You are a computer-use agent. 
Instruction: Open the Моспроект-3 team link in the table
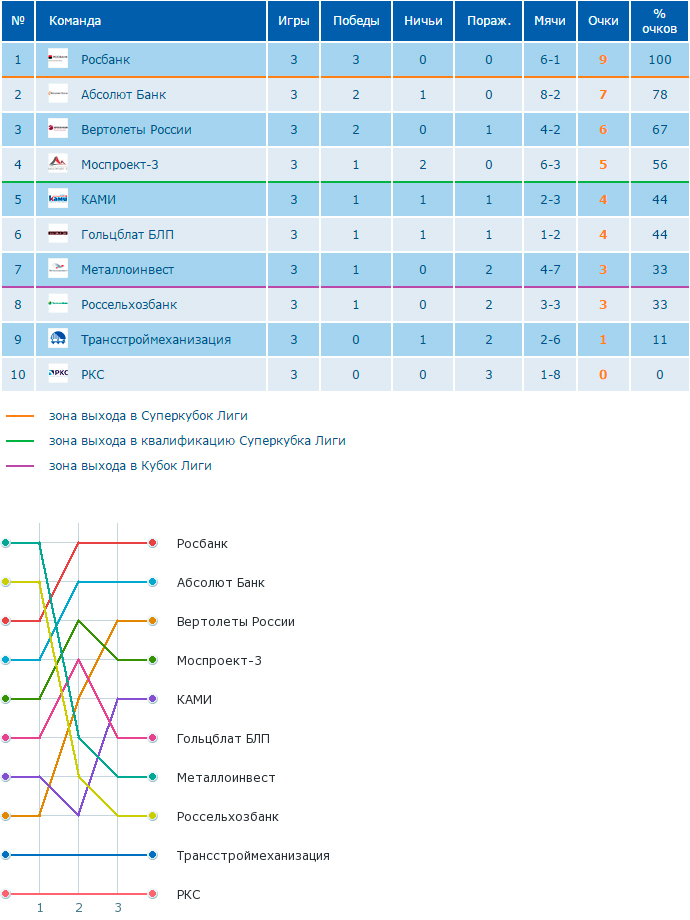[x=120, y=165]
